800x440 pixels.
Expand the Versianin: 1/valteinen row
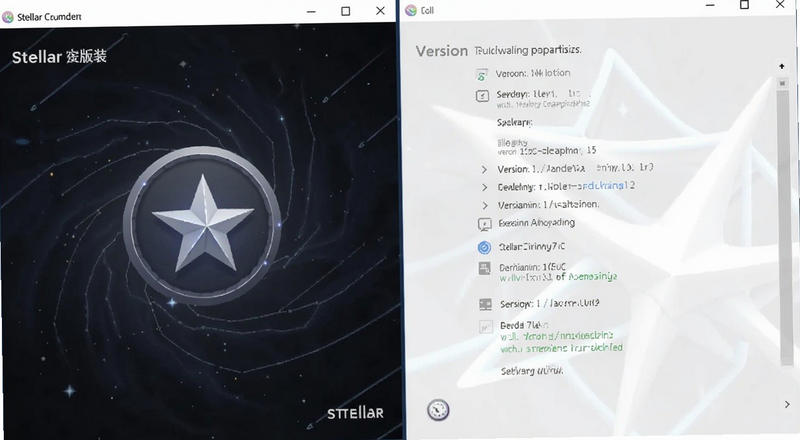click(x=484, y=205)
